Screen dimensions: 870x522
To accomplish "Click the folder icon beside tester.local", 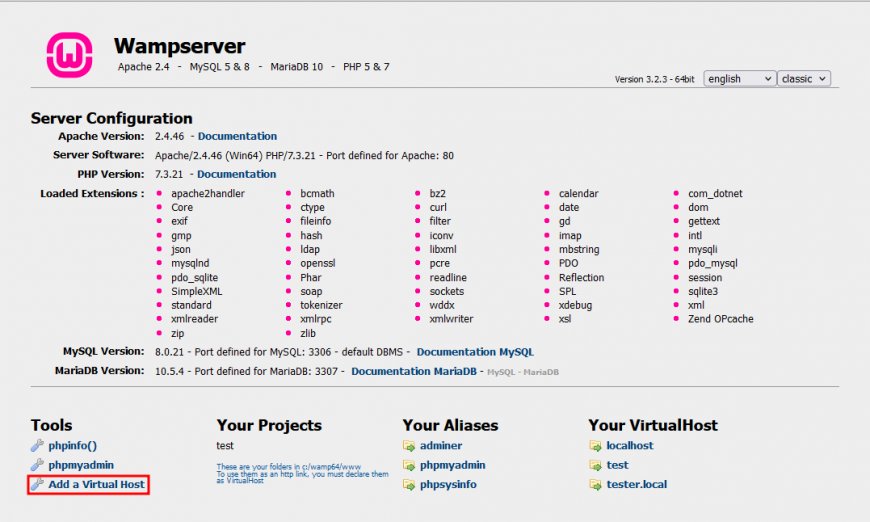I will tap(595, 485).
